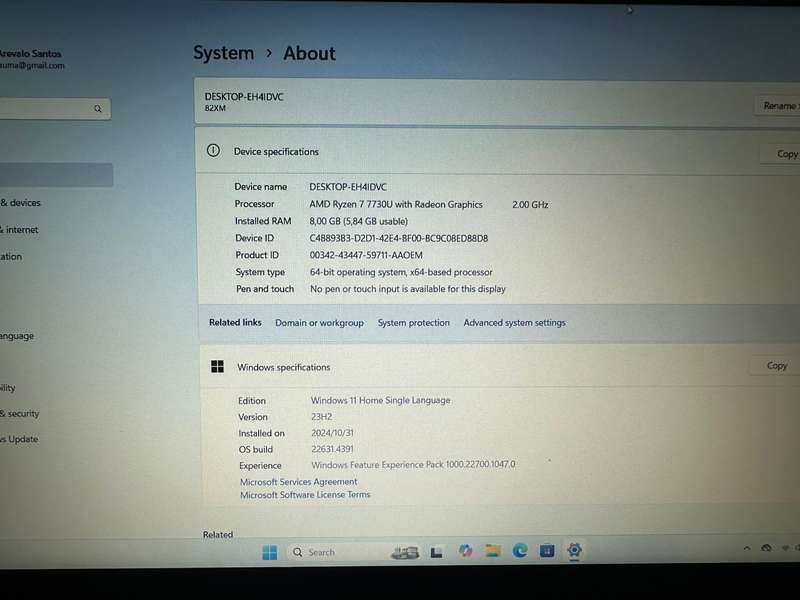Click the Arevalo Santos account name
This screenshot has width=800, height=600.
[x=31, y=54]
